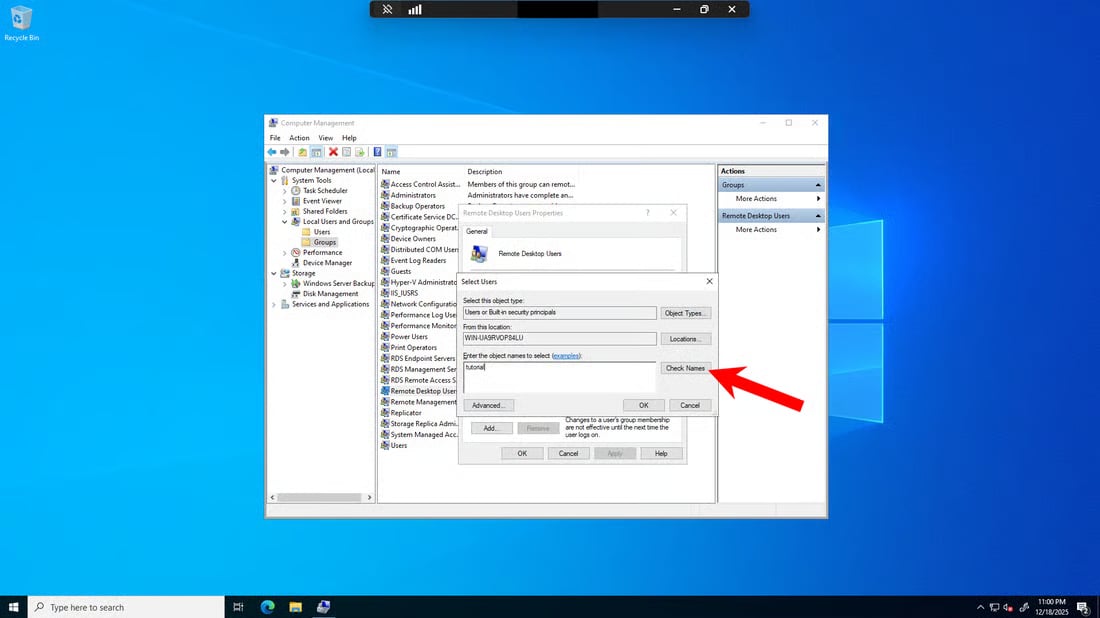Open the notification center icon
1100x618 pixels.
(x=1083, y=607)
